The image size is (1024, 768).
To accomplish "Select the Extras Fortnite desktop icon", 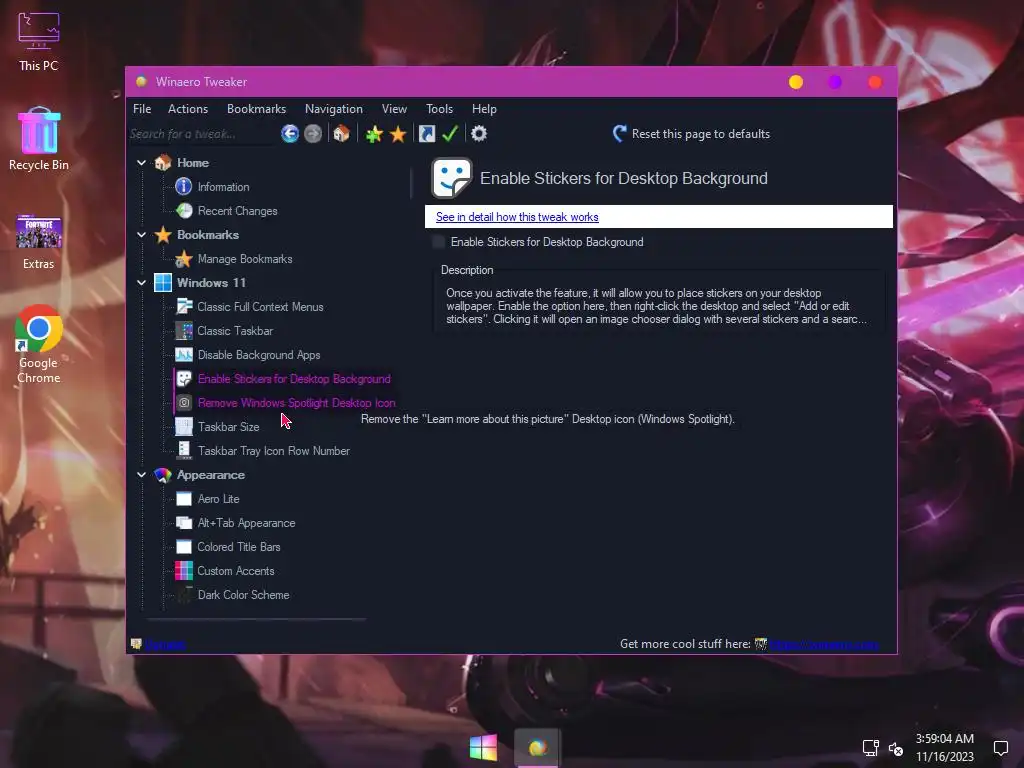I will pyautogui.click(x=39, y=242).
